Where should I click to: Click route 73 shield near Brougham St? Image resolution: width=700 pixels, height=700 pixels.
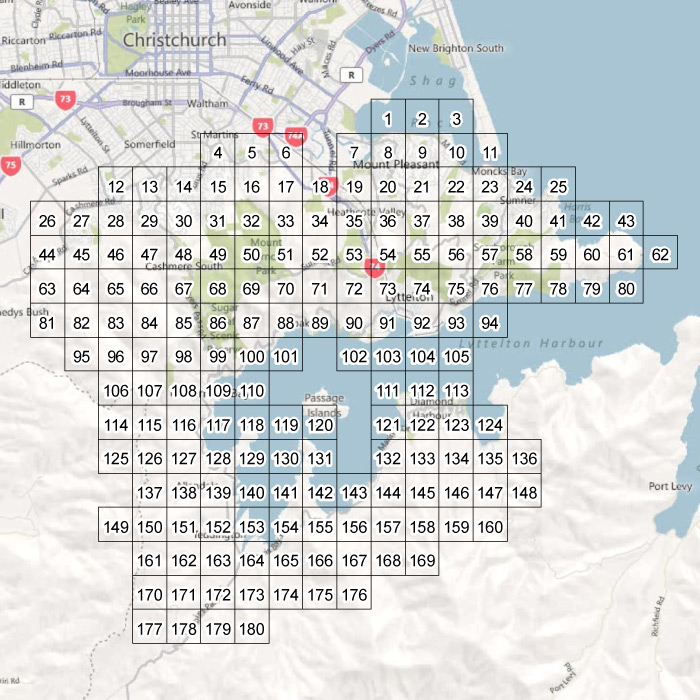[x=65, y=100]
